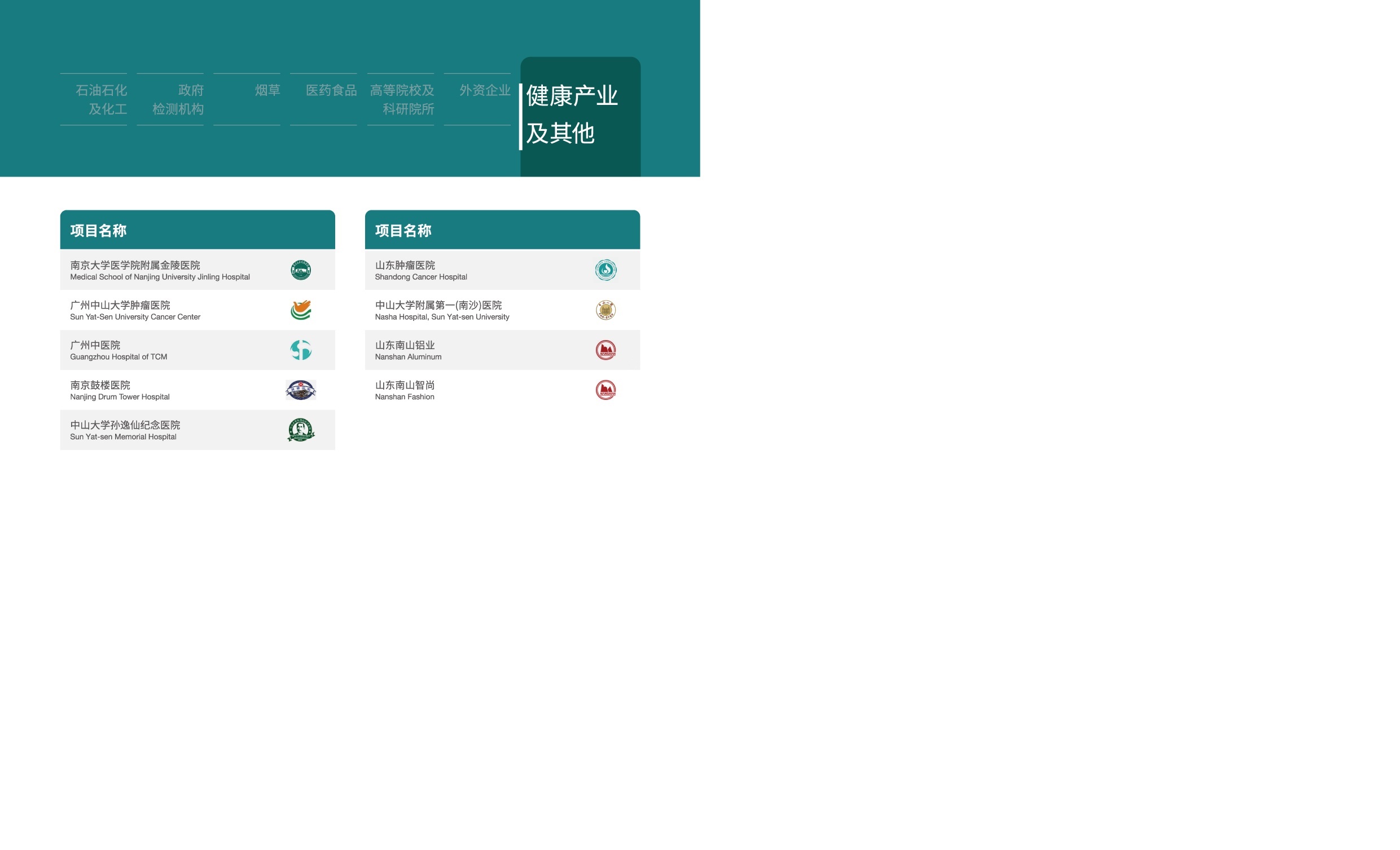The image size is (1400, 850).
Task: Click the text 山东南山铝业
Action: click(405, 345)
